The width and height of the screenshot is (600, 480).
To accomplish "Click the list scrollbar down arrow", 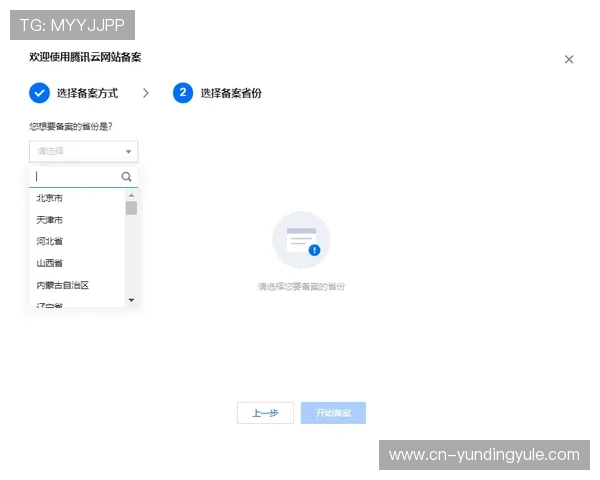I will (x=131, y=300).
